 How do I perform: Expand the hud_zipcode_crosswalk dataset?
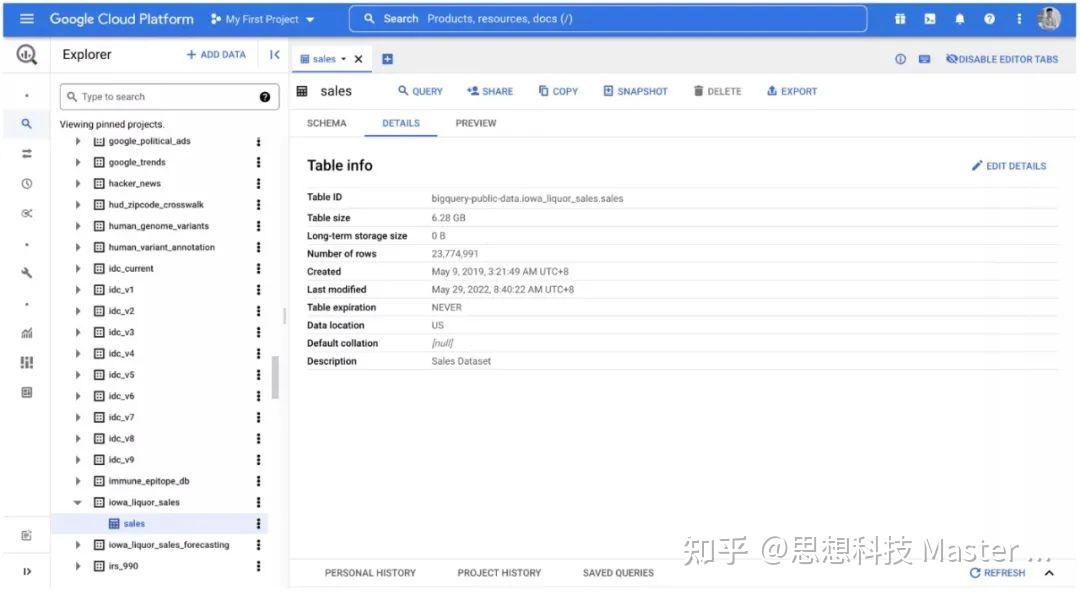pos(78,205)
